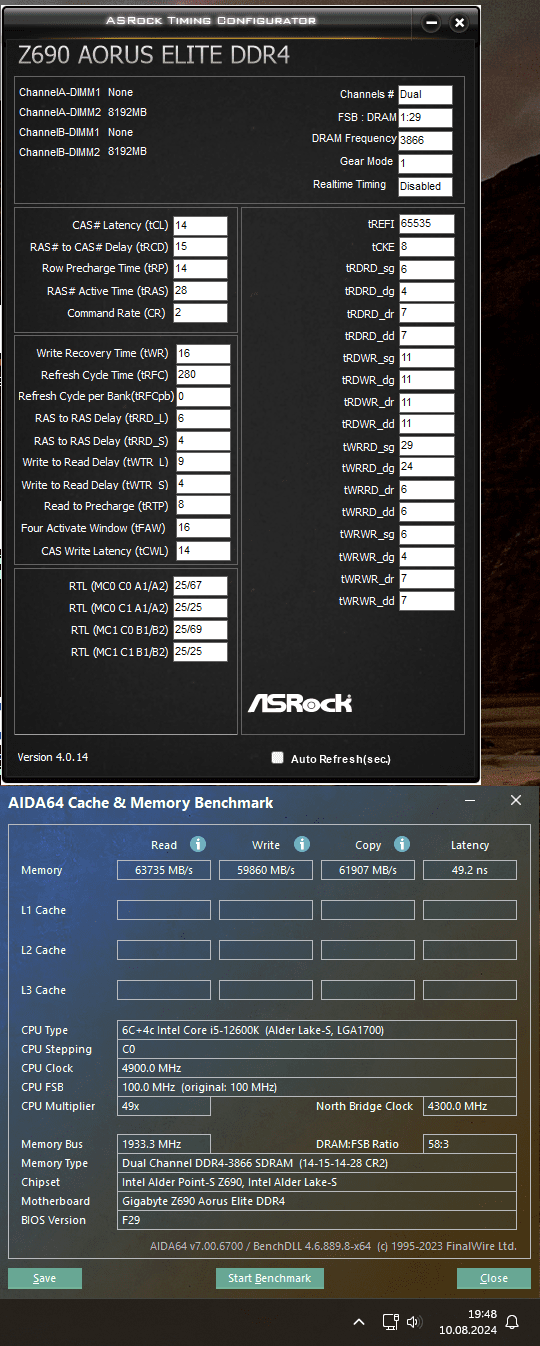Click the RTL MC1 C1 B1/B2 field

200,652
